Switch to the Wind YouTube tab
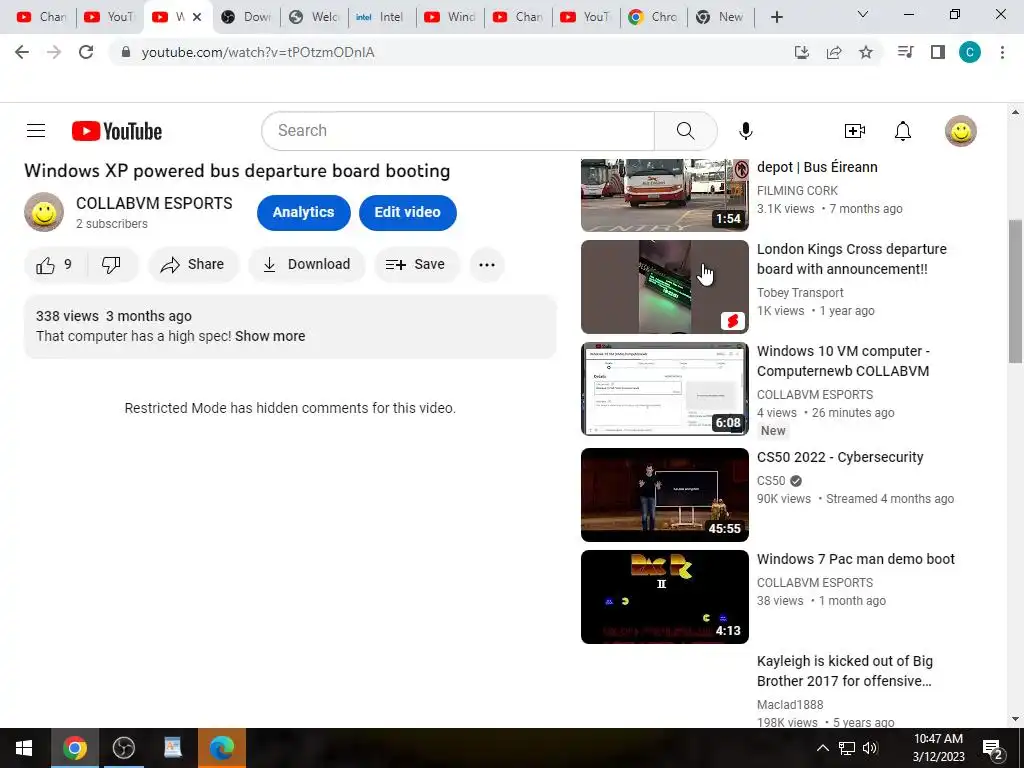This screenshot has width=1024, height=768. 451,17
